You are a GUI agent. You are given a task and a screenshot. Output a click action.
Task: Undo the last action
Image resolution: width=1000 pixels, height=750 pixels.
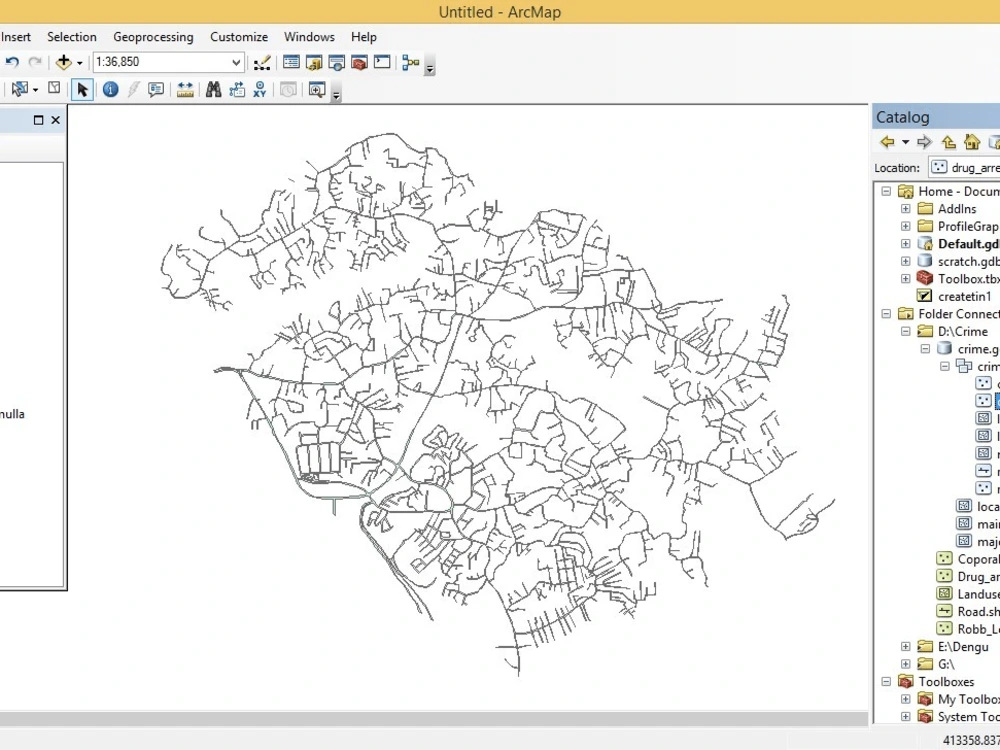11,62
